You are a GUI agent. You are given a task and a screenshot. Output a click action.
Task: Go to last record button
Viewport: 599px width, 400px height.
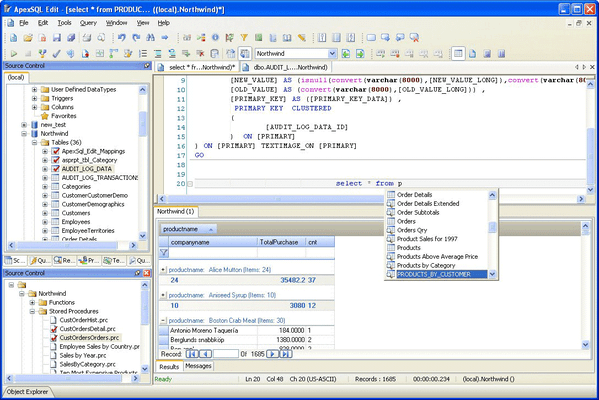pyautogui.click(x=286, y=354)
